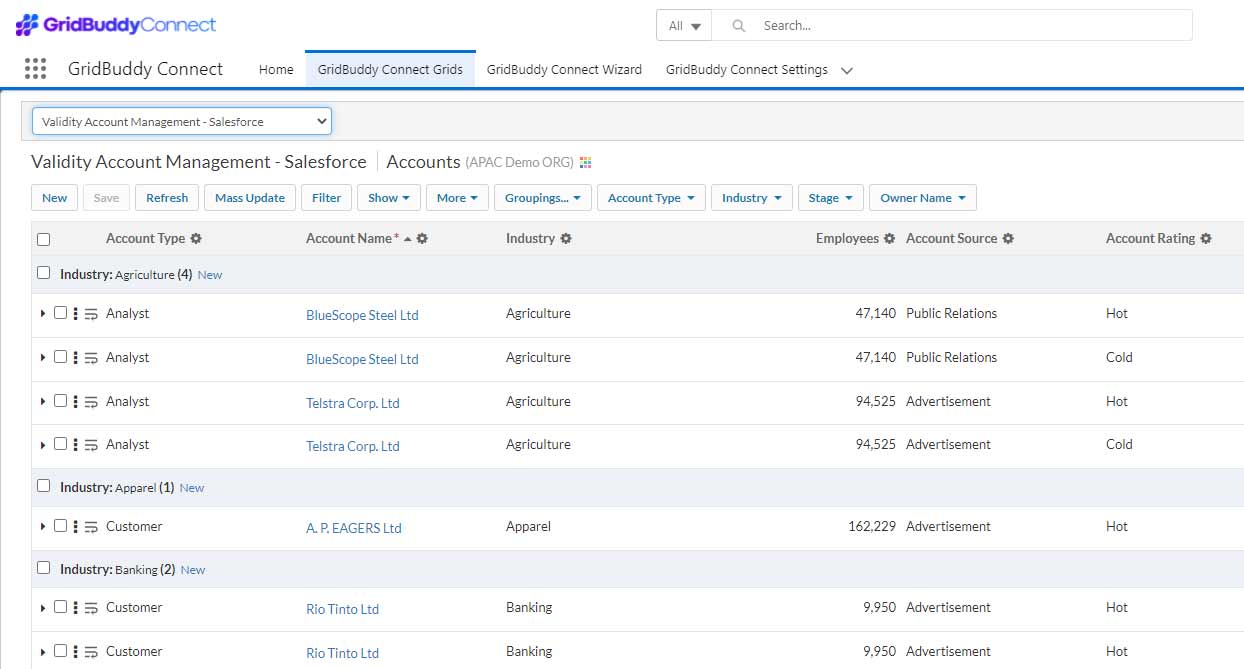Image resolution: width=1244 pixels, height=669 pixels.
Task: Open the GridBuddy Connect Settings tab
Action: tap(747, 70)
